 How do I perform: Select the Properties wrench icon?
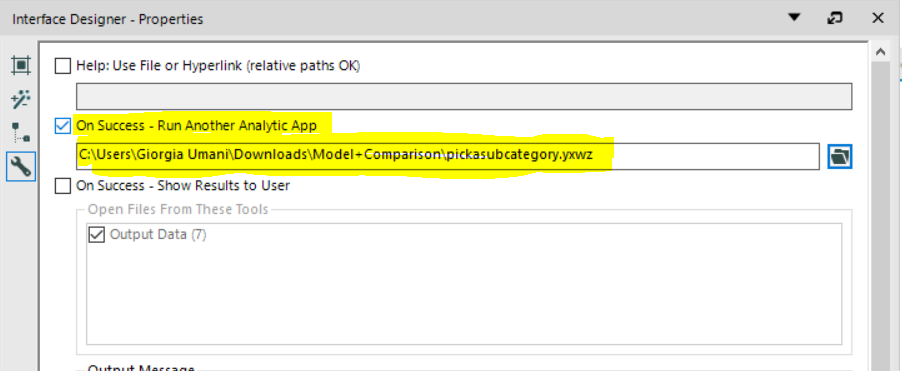pos(21,166)
